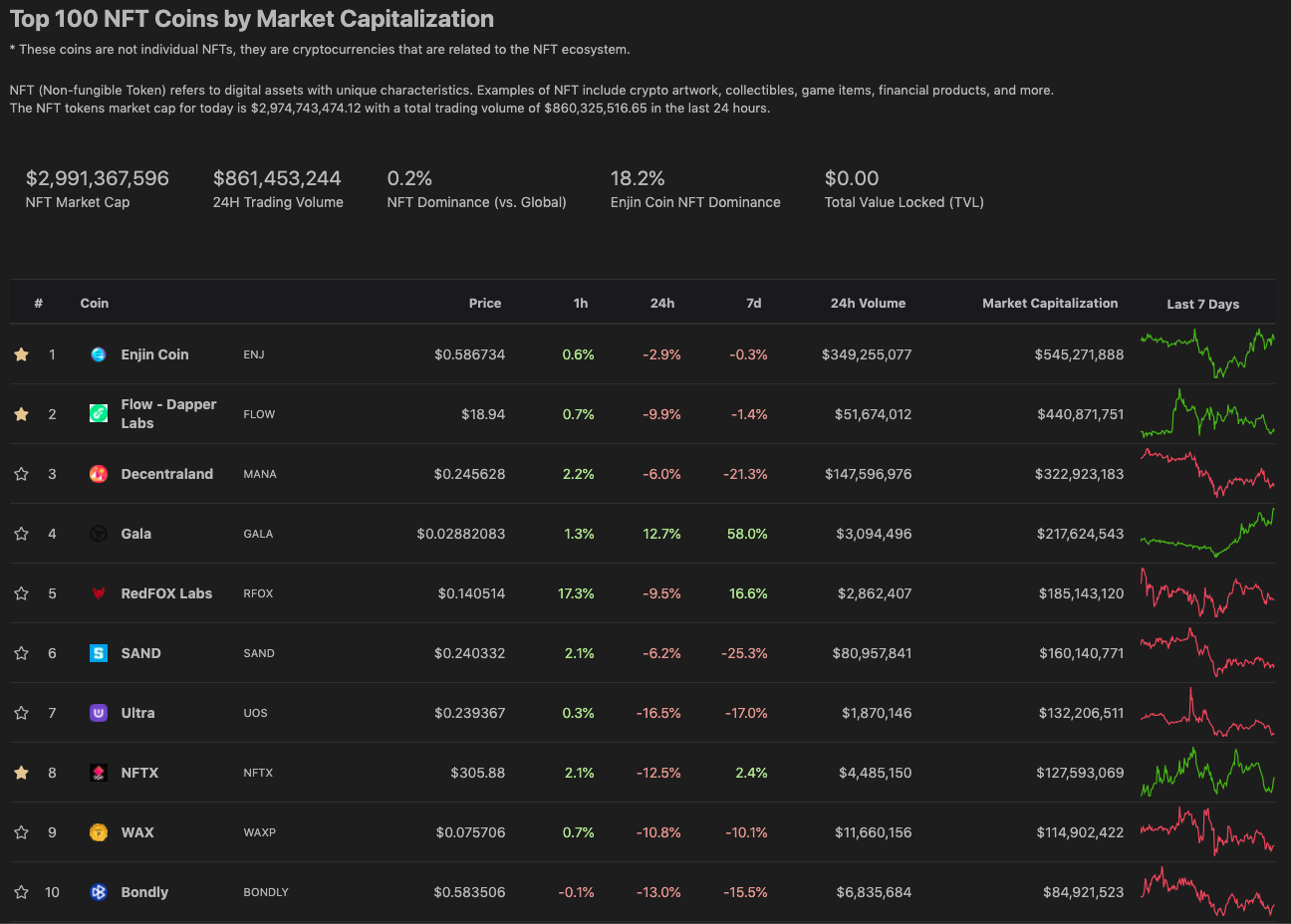Sort by 24h change column header

click(662, 304)
